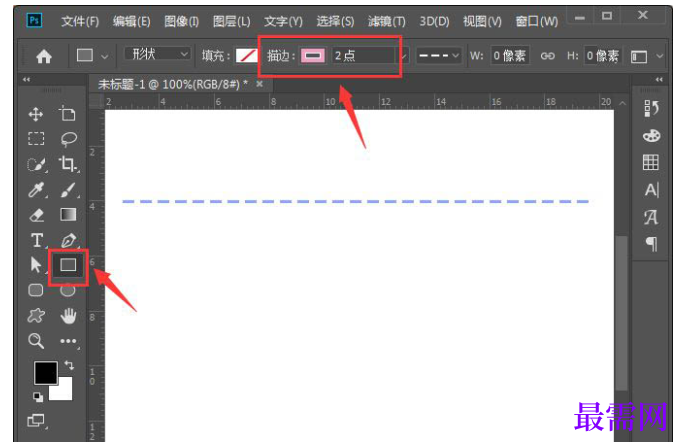Collapse the left toolbox panel arrows

pos(26,80)
